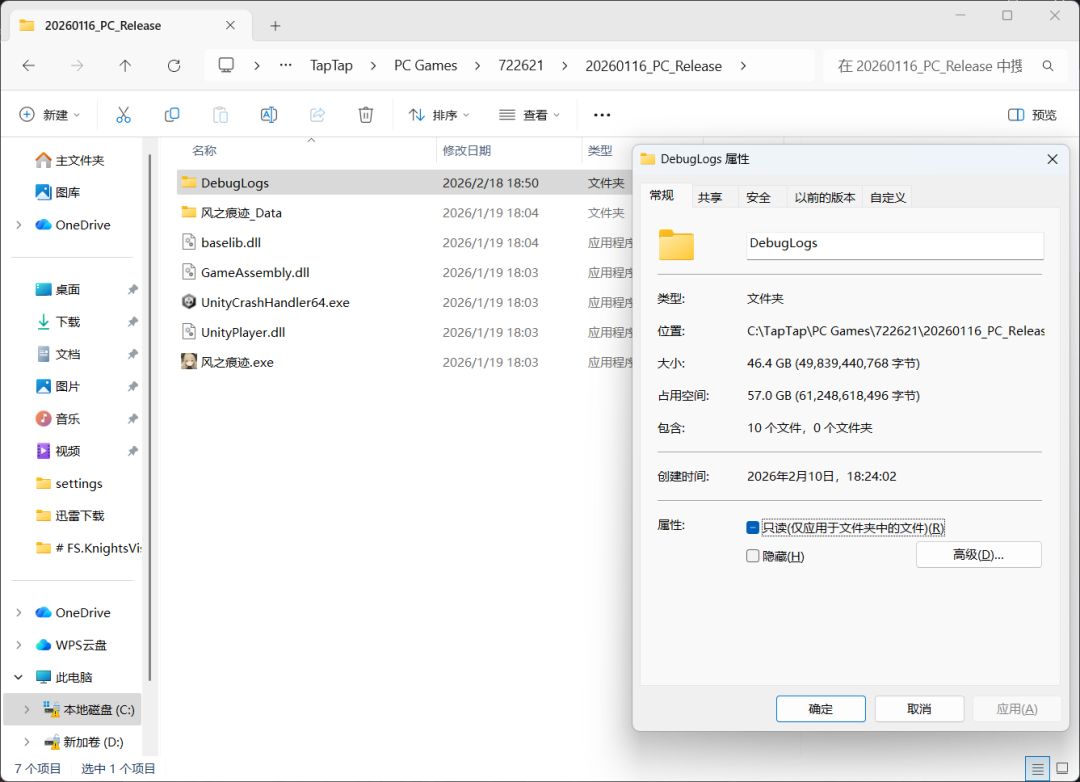Click the folder name field DebugLogs
This screenshot has height=782, width=1080.
[894, 245]
